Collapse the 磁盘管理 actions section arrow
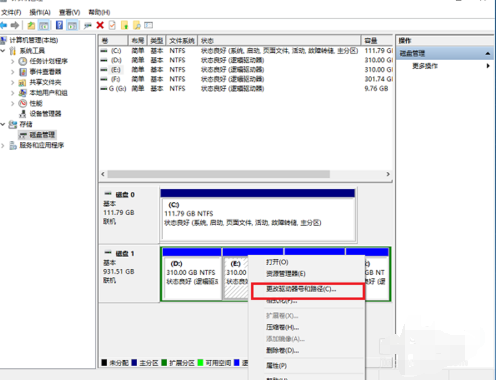Image resolution: width=498 pixels, height=385 pixels. [x=488, y=53]
